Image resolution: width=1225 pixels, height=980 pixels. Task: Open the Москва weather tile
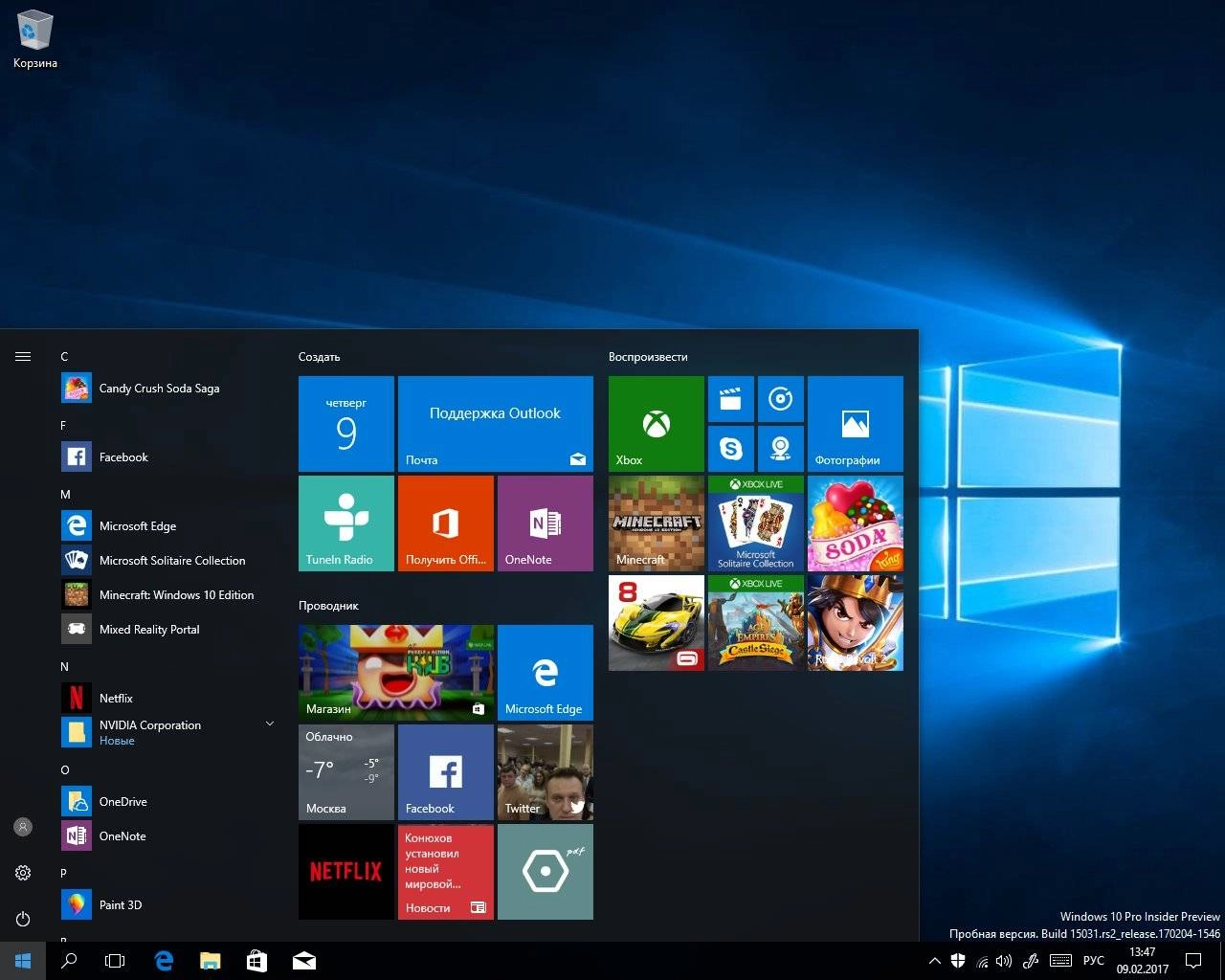pyautogui.click(x=346, y=772)
